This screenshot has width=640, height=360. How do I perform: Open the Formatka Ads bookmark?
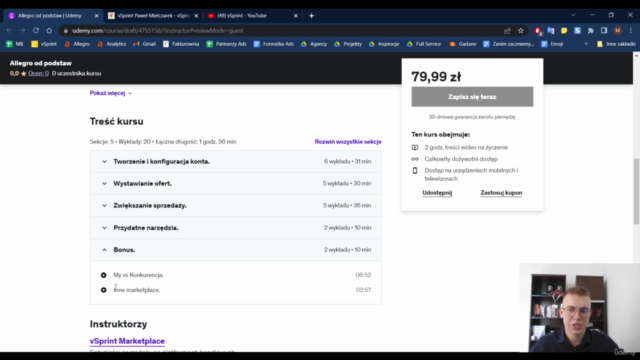pos(273,44)
